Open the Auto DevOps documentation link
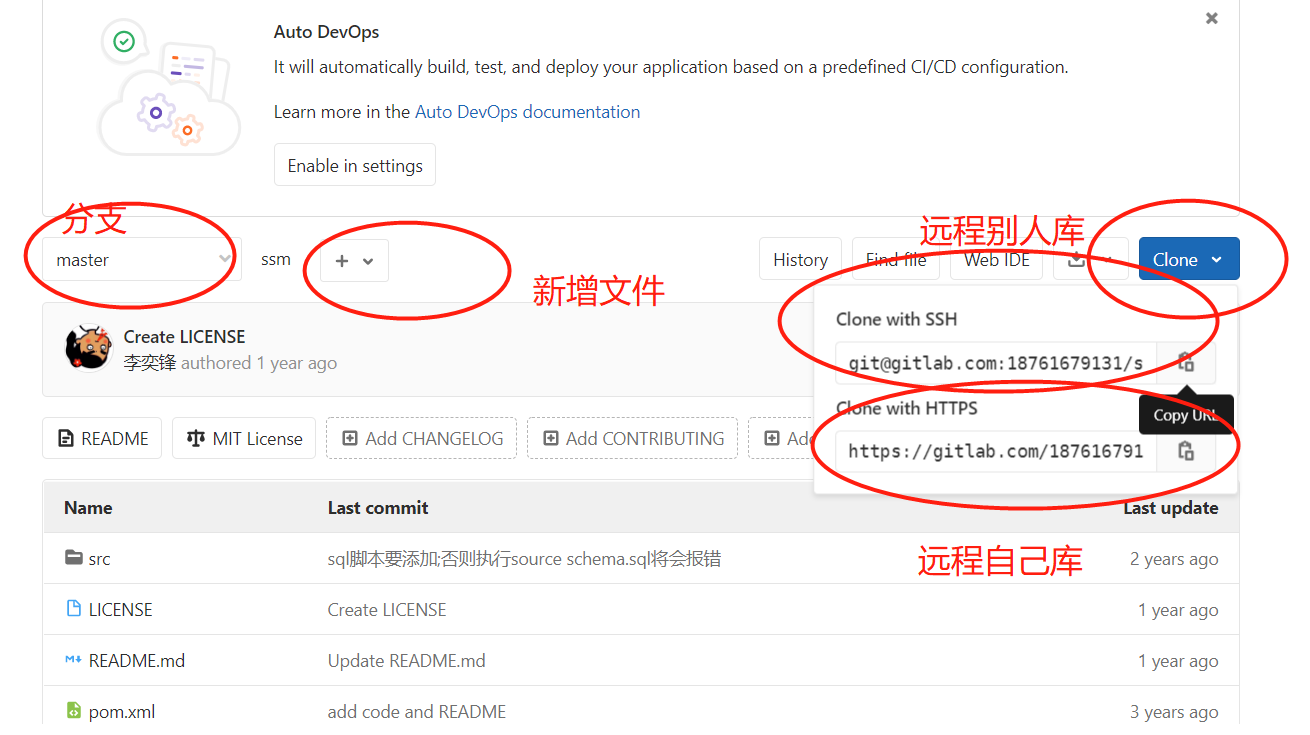 tap(527, 112)
